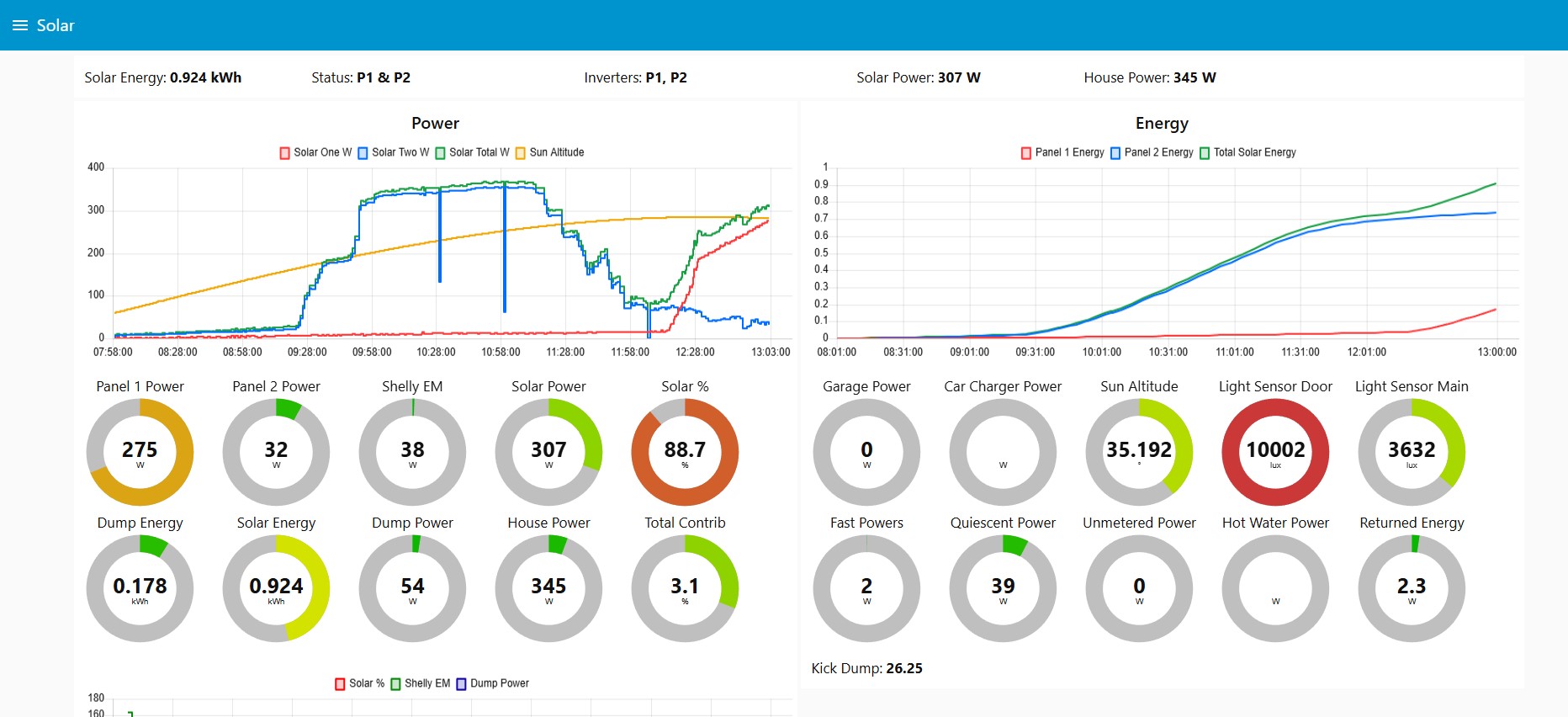Click the Solar % gauge showing 88.7
The width and height of the screenshot is (1568, 717).
point(685,452)
